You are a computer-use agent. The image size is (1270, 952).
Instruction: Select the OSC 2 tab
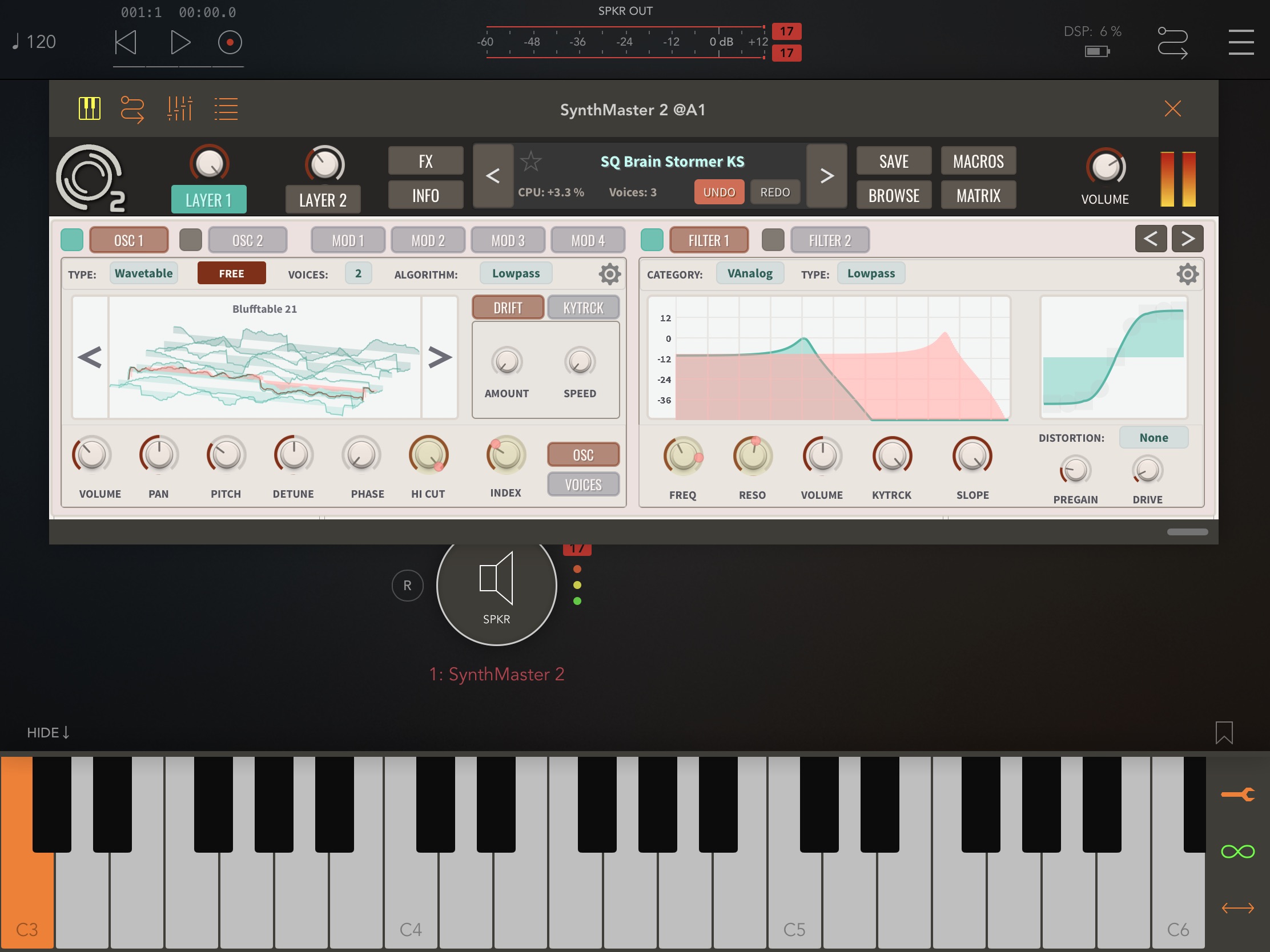click(x=247, y=240)
